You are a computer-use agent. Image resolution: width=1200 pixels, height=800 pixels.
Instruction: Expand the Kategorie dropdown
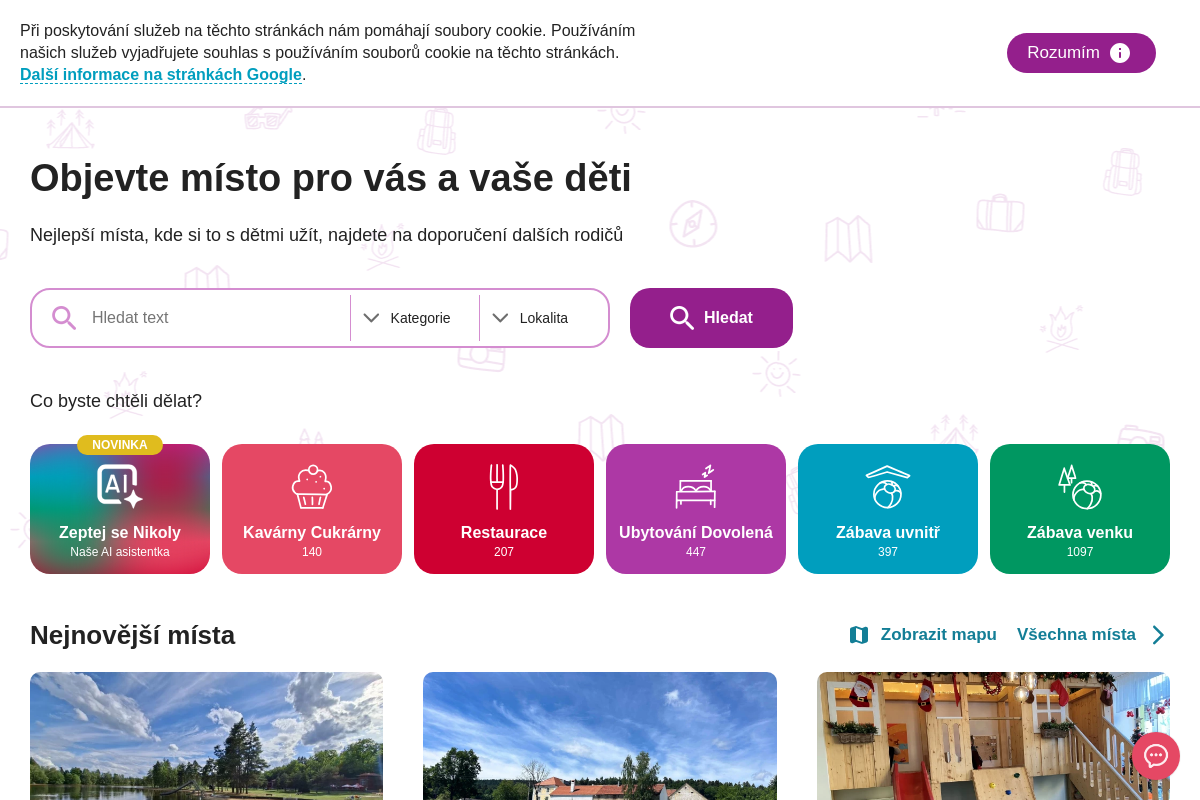tap(415, 318)
